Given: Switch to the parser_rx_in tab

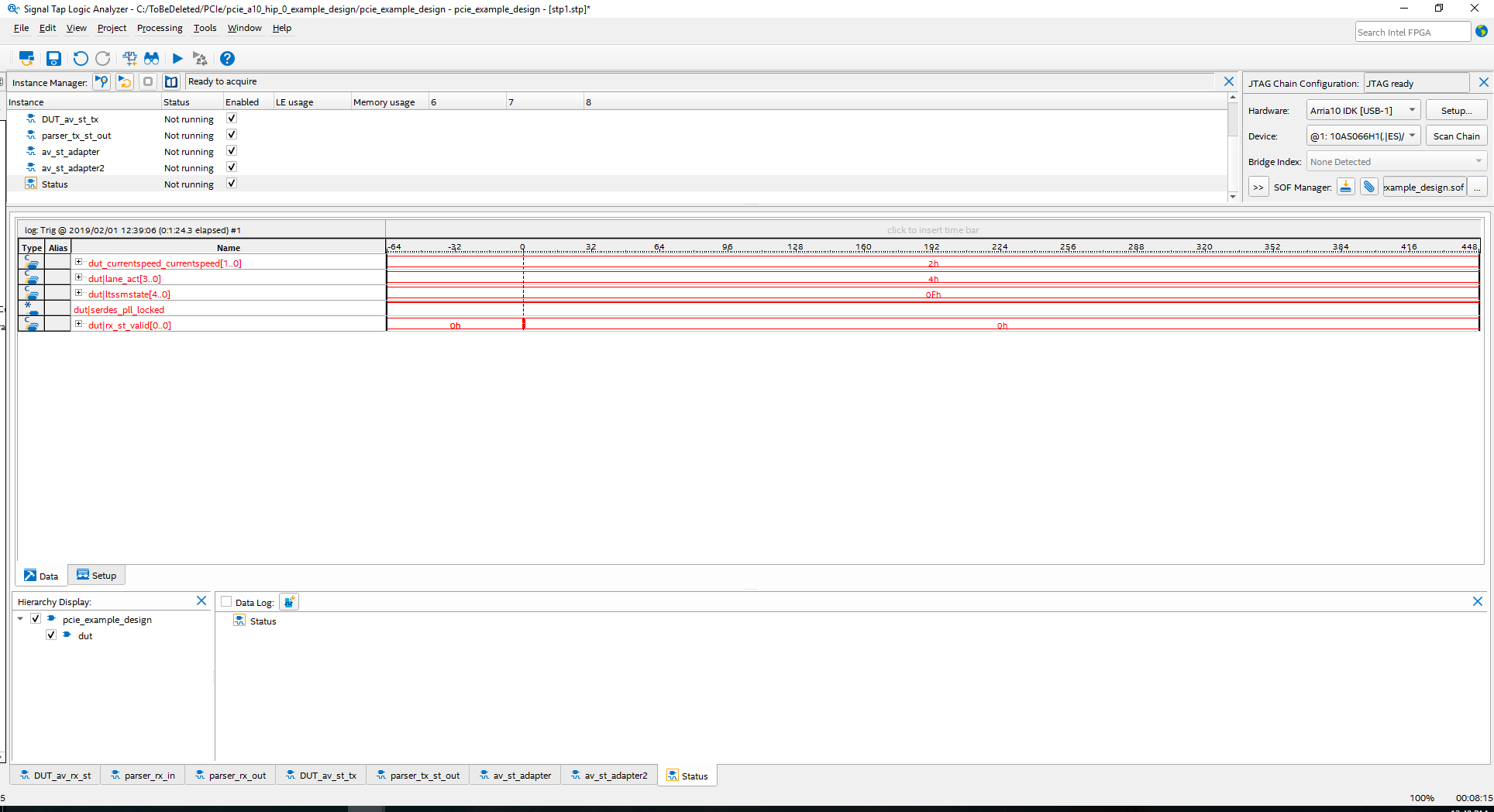Looking at the screenshot, I should (143, 776).
